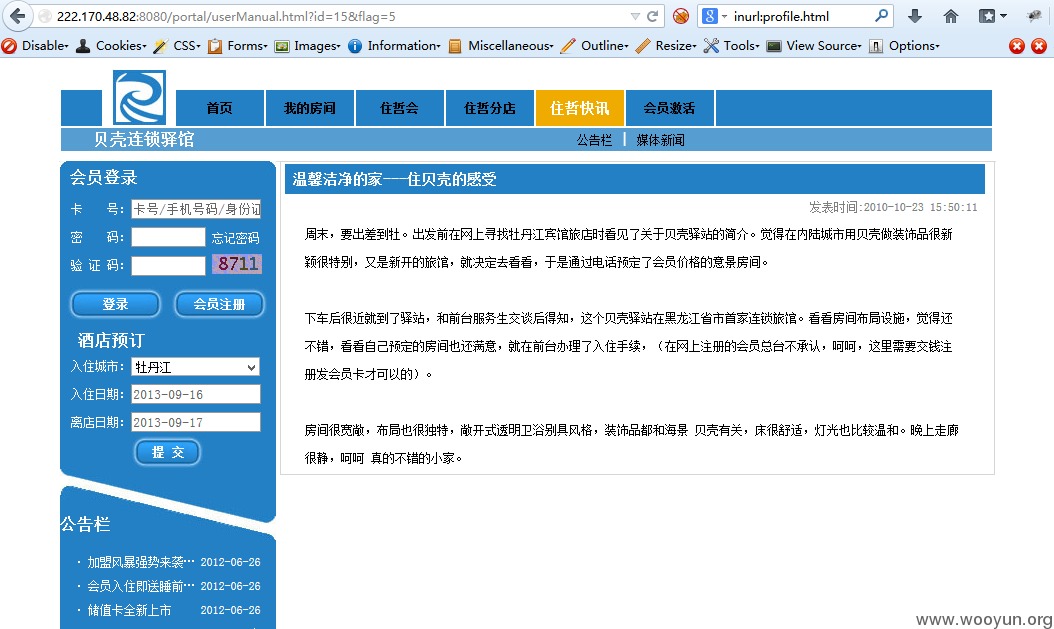Click the first red X icon on developer toolbar
This screenshot has width=1054, height=629.
pos(1017,46)
